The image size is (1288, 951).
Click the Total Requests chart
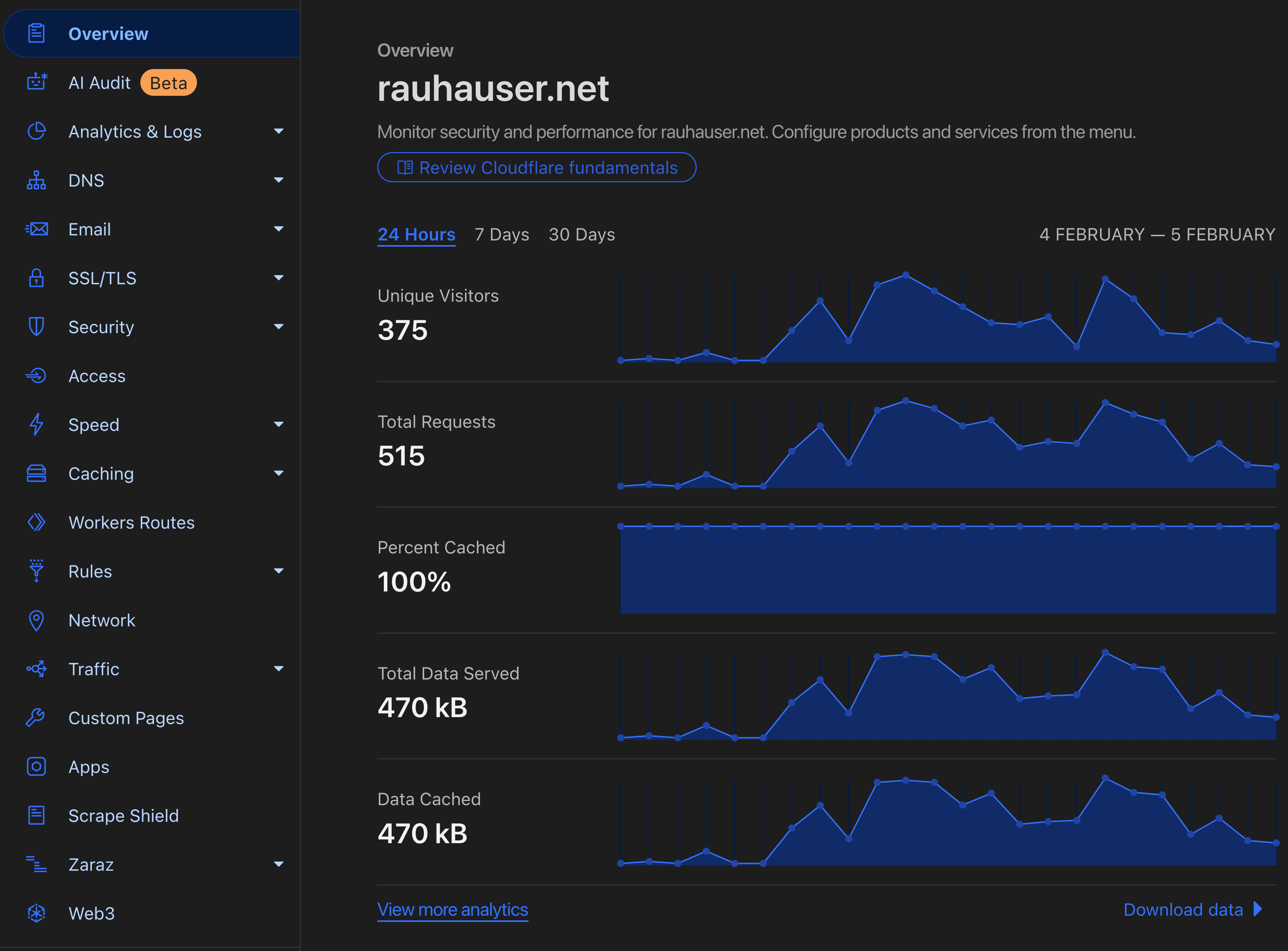click(x=948, y=443)
